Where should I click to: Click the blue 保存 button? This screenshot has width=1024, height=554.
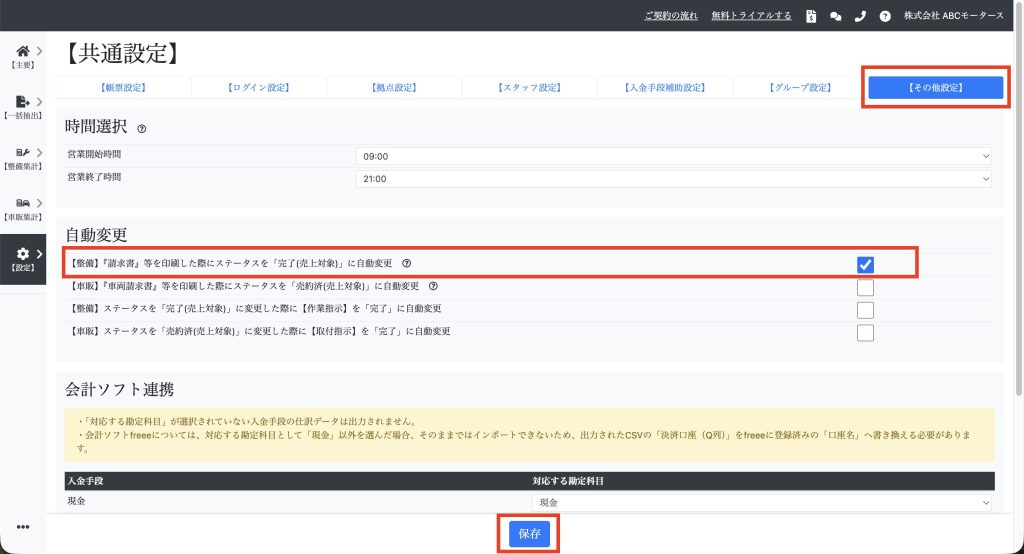(x=529, y=534)
